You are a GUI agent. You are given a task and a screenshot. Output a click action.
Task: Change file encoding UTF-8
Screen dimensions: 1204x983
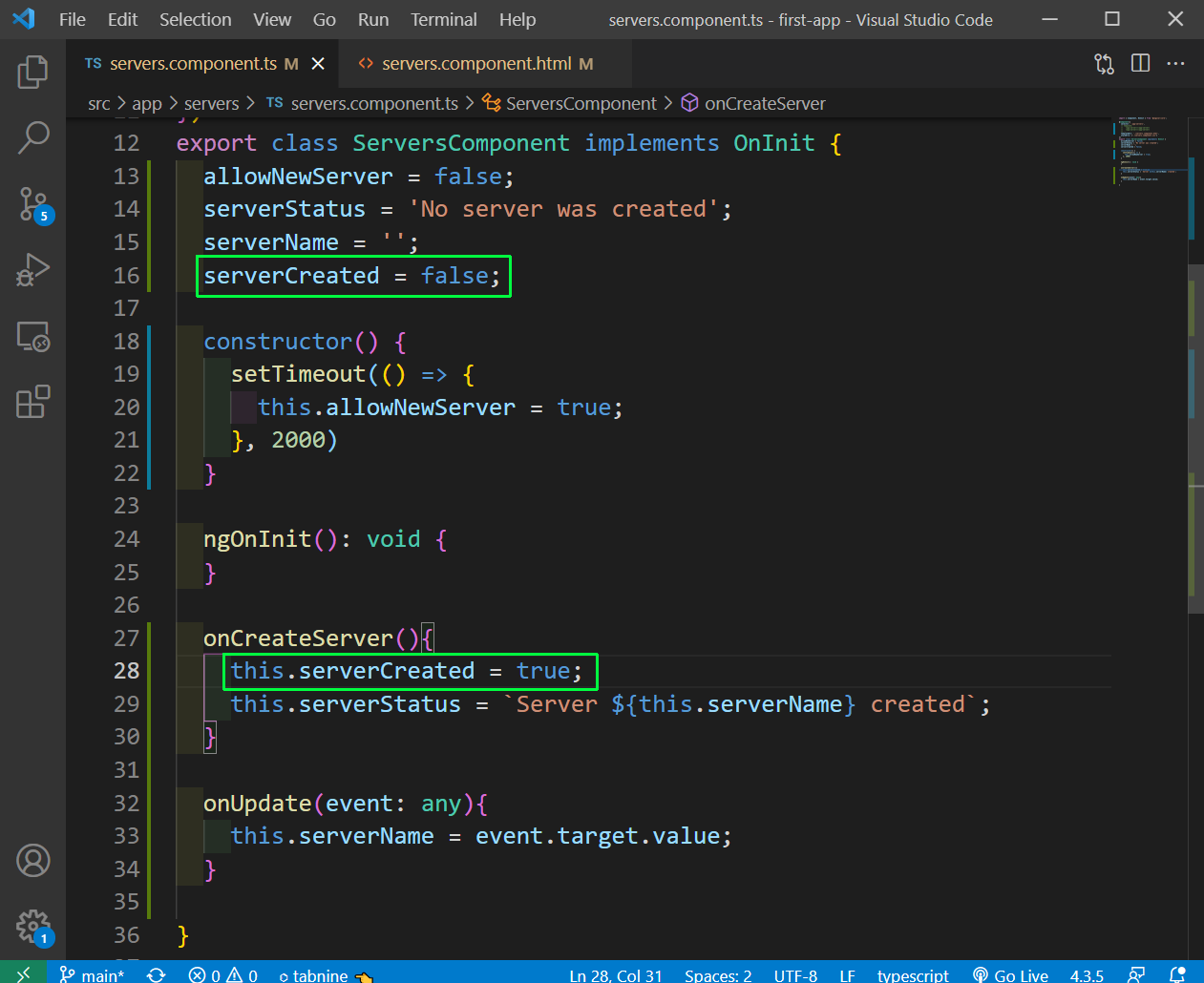pos(795,974)
